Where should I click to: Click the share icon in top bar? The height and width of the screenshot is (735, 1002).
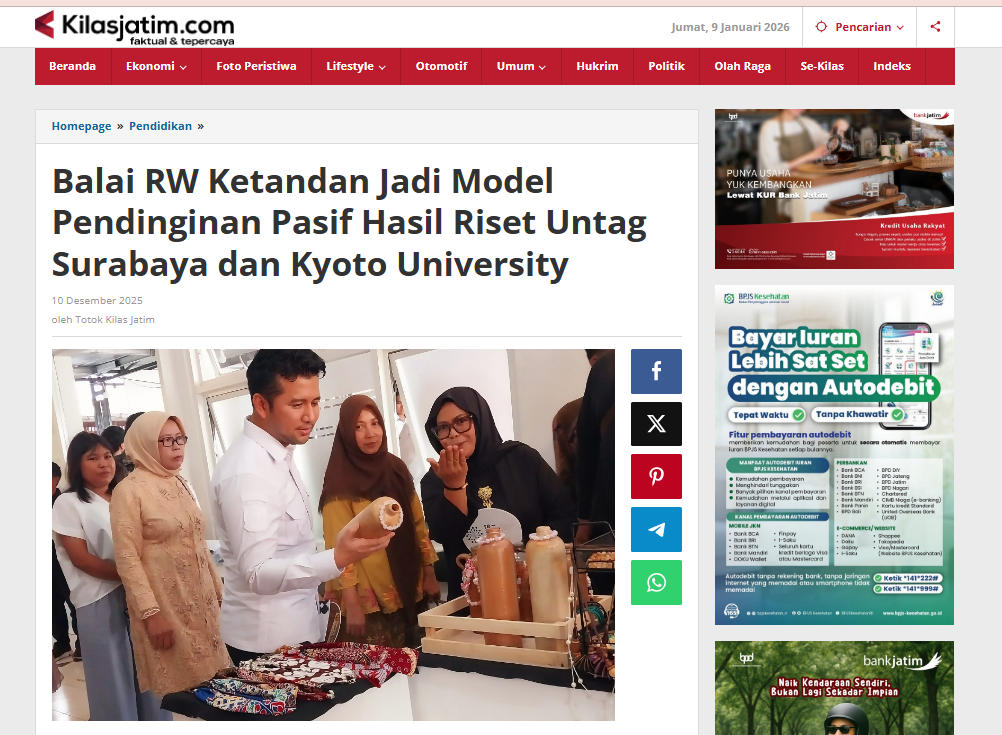[x=935, y=27]
